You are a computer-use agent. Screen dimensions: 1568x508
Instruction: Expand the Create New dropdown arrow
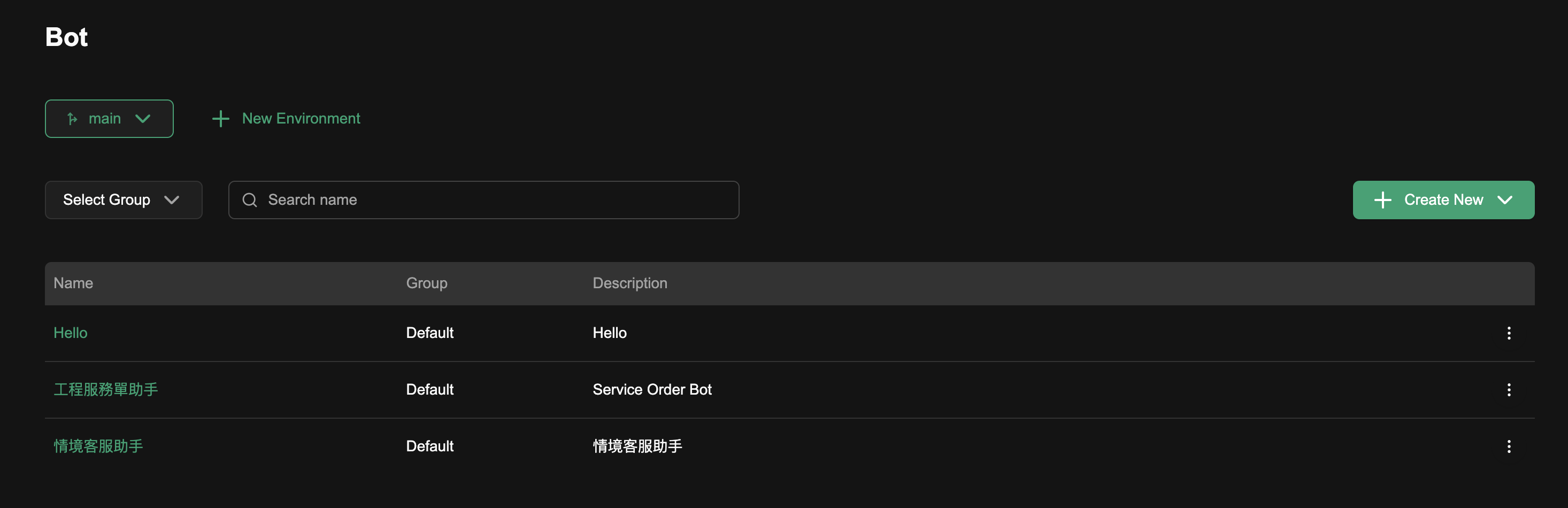click(1505, 199)
